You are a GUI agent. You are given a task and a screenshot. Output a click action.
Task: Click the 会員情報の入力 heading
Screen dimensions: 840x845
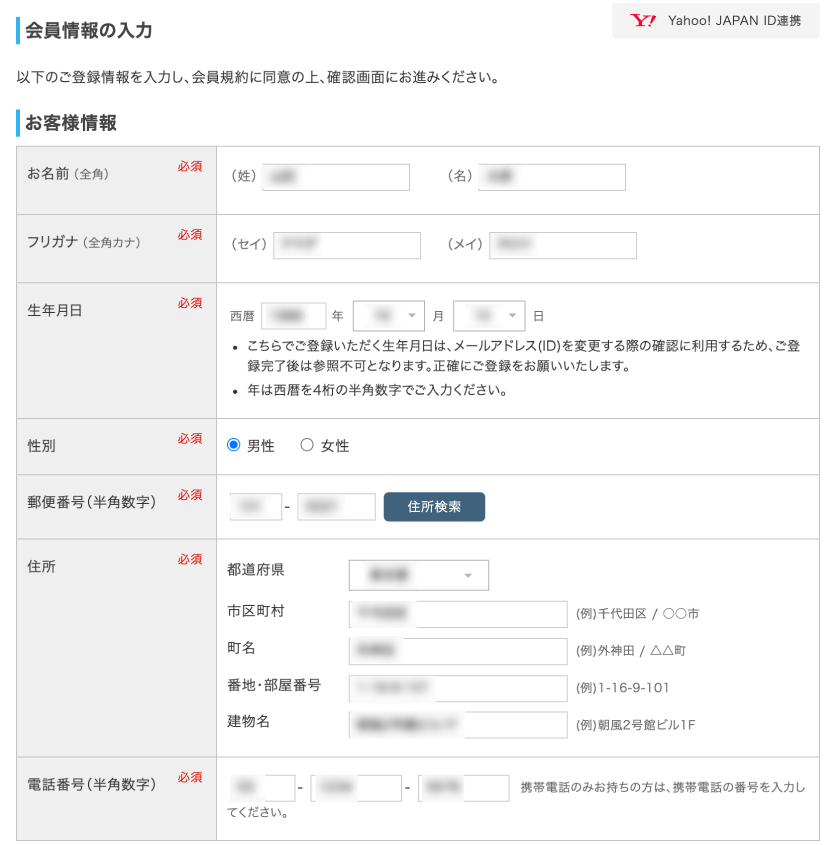point(89,30)
